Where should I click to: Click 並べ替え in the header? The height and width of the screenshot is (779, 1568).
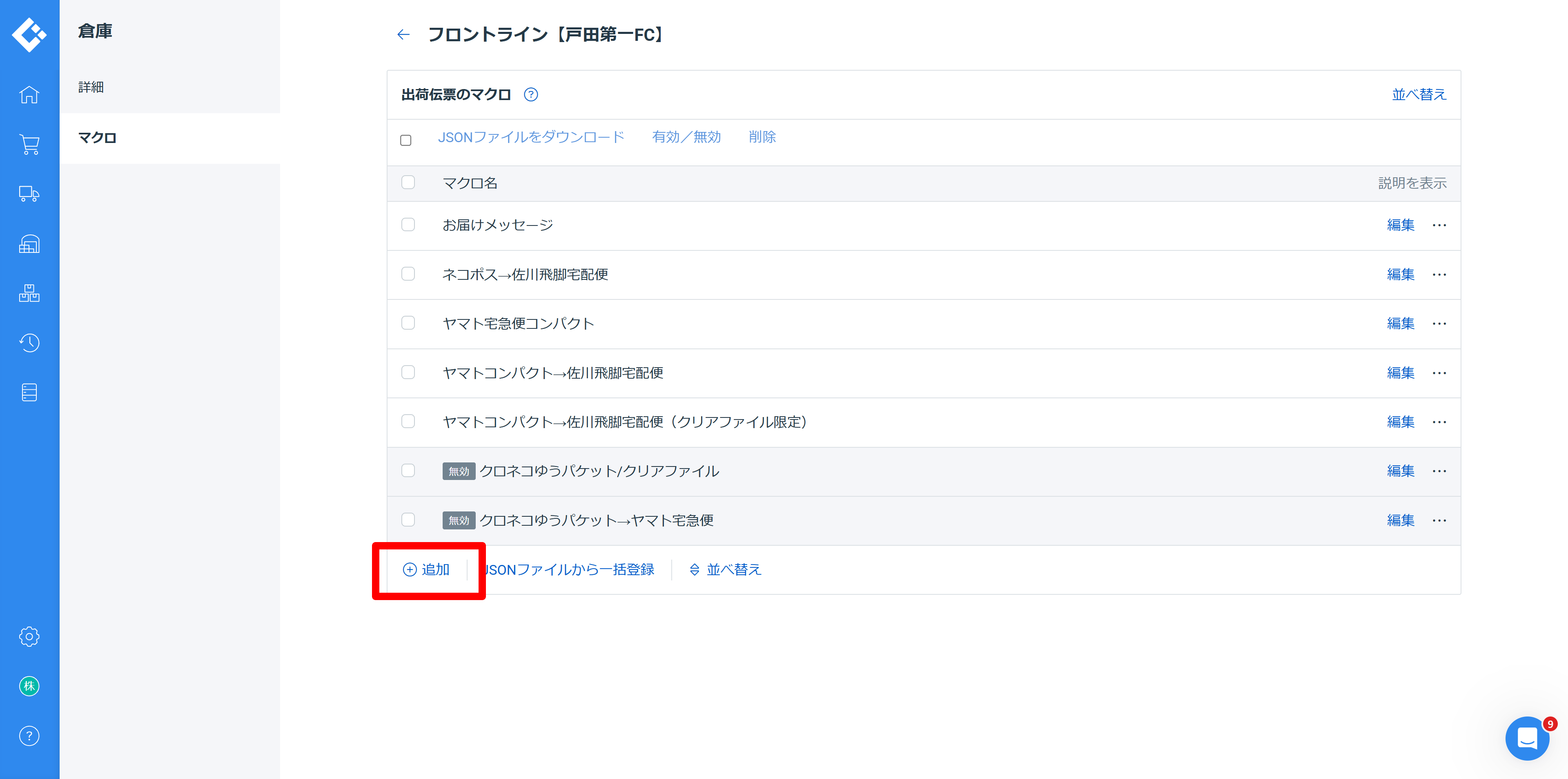1419,94
